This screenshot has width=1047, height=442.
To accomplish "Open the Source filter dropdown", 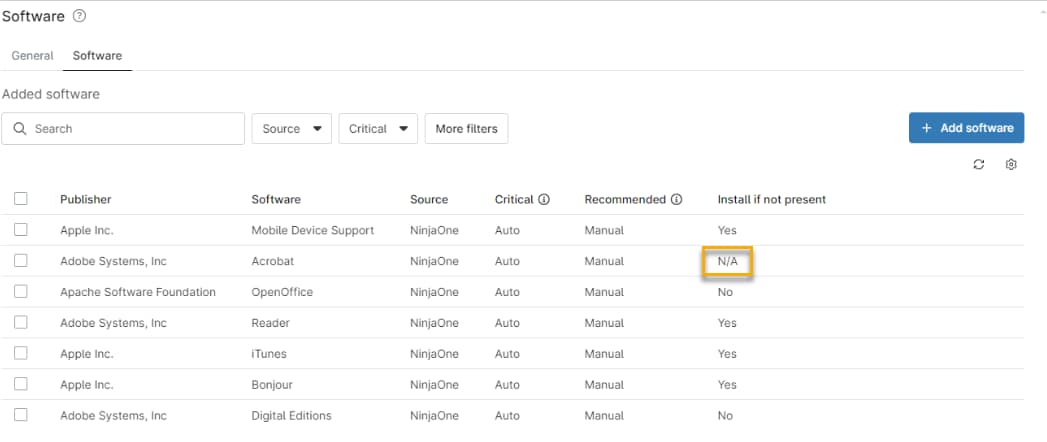I will coord(291,129).
